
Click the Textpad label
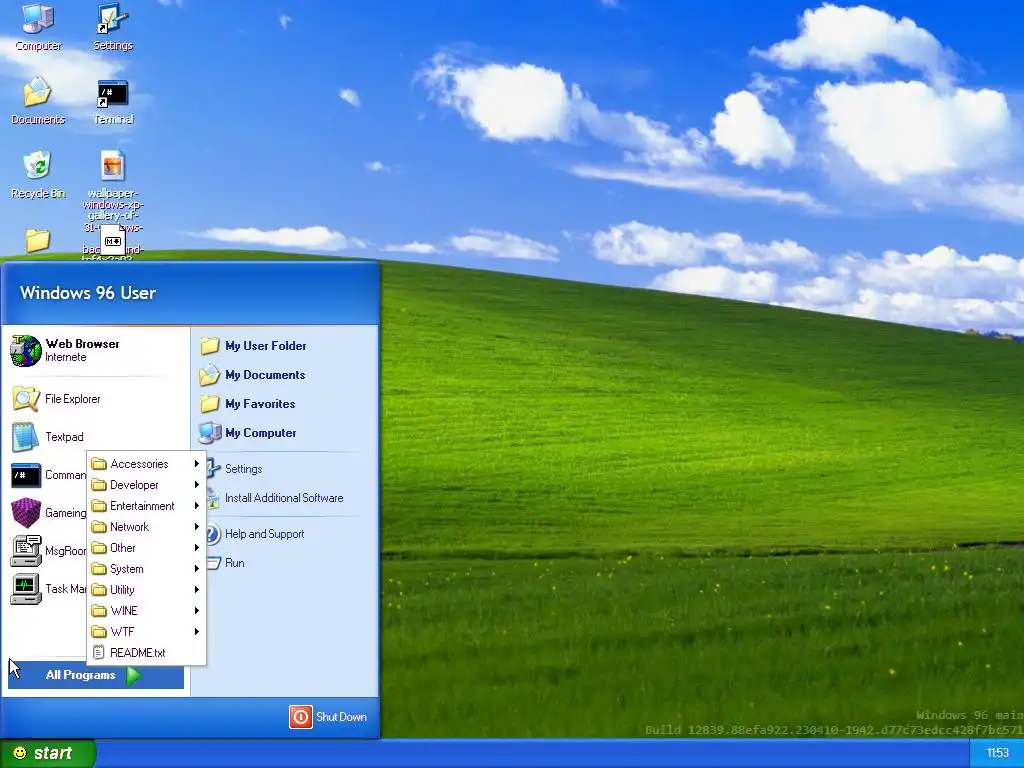tap(64, 437)
